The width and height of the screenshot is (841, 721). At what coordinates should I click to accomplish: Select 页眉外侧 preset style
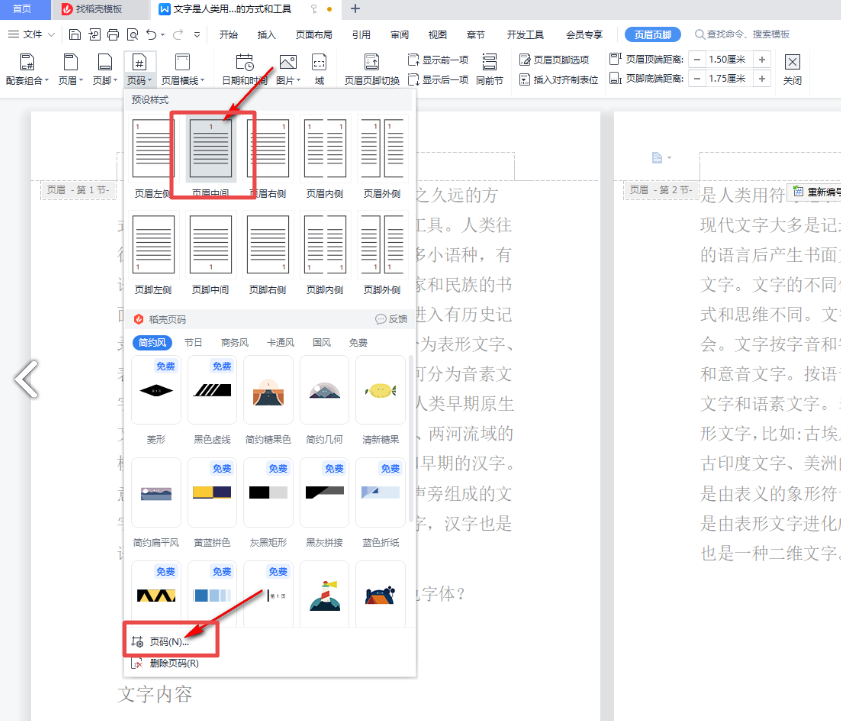382,157
